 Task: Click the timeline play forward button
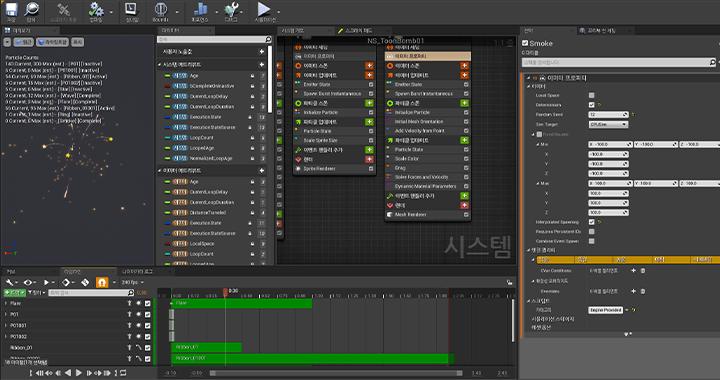pyautogui.click(x=79, y=373)
